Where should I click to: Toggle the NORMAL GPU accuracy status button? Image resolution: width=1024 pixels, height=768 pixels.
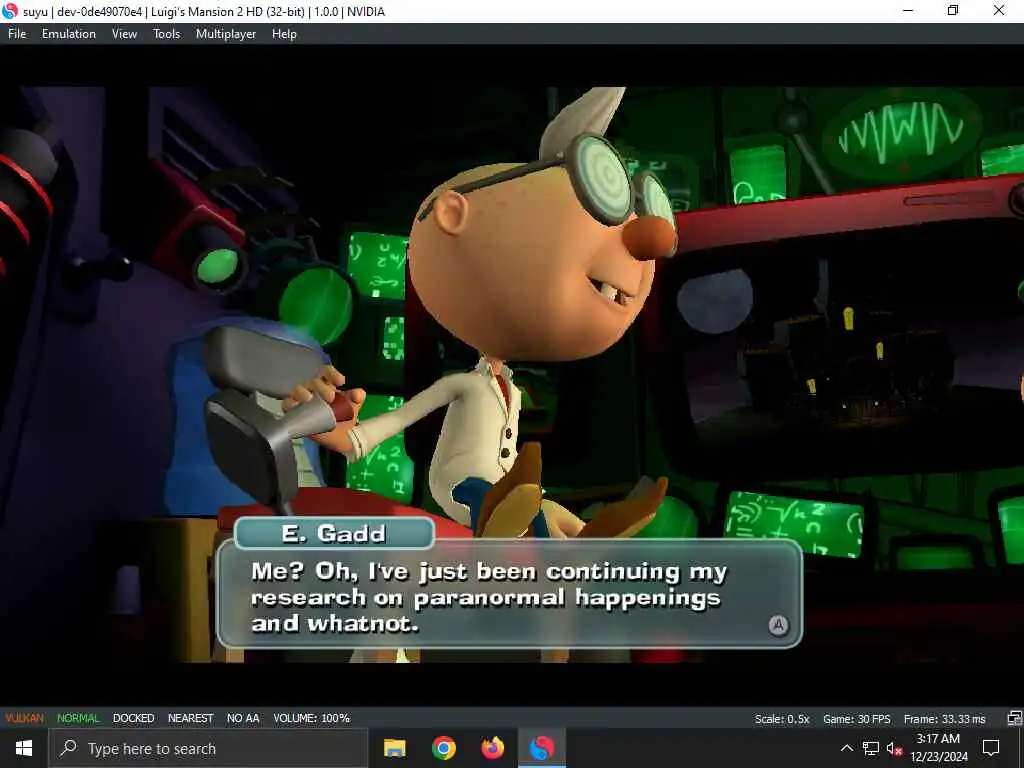[78, 718]
